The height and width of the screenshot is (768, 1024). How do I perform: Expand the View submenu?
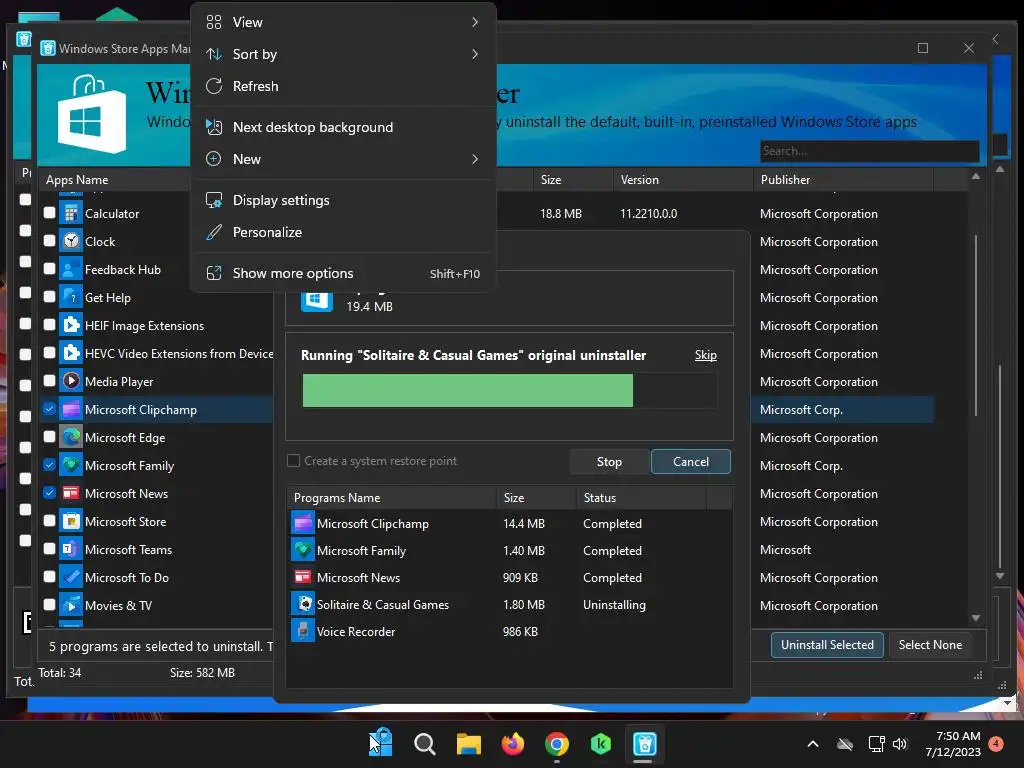[344, 22]
